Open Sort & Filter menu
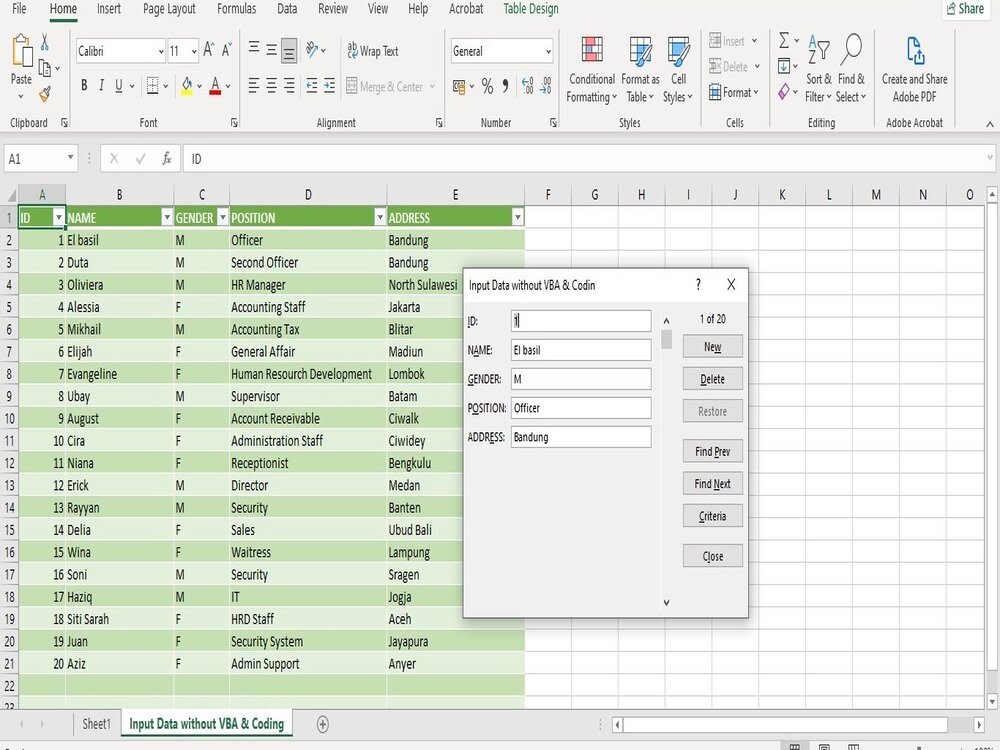Viewport: 1000px width, 750px height. (818, 69)
